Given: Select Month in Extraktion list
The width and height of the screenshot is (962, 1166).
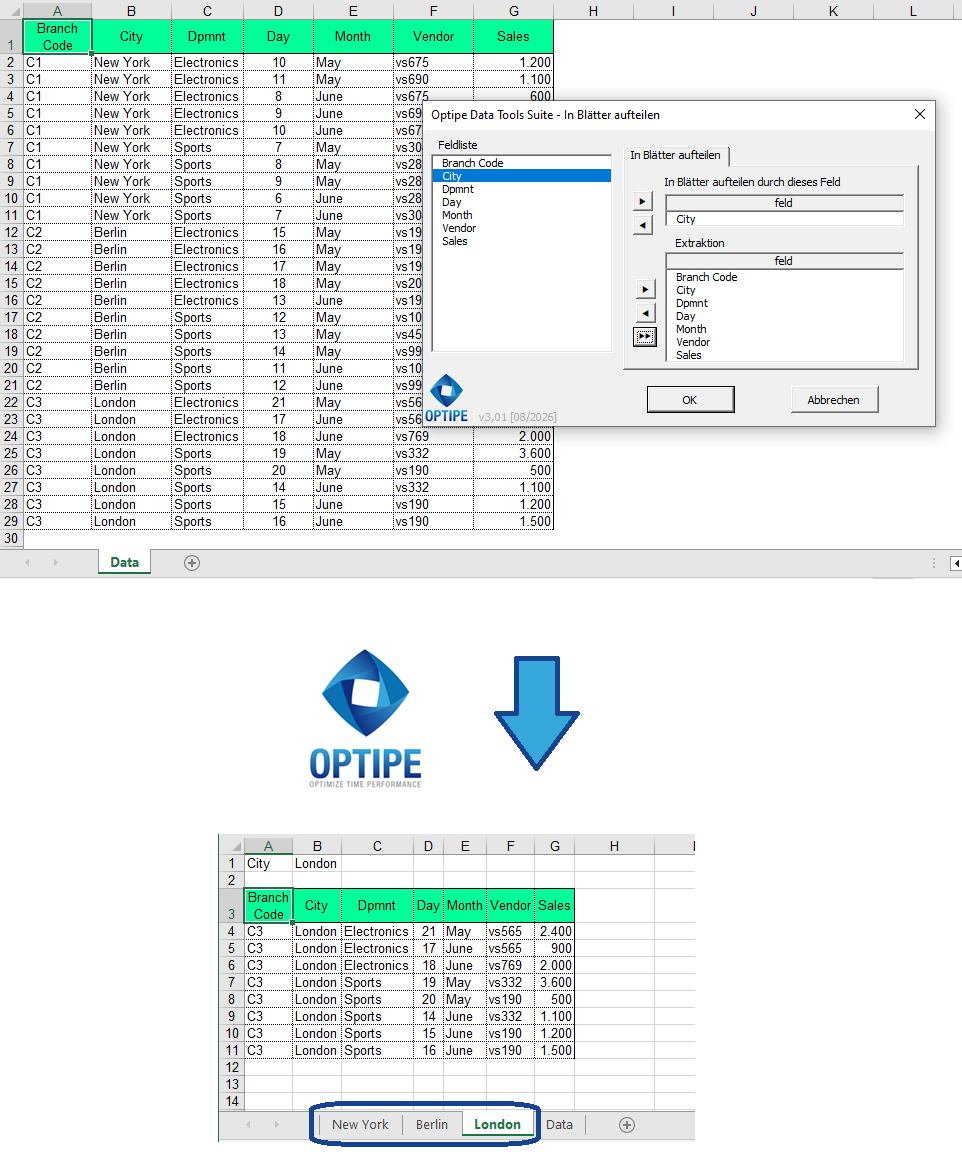Looking at the screenshot, I should tap(784, 329).
